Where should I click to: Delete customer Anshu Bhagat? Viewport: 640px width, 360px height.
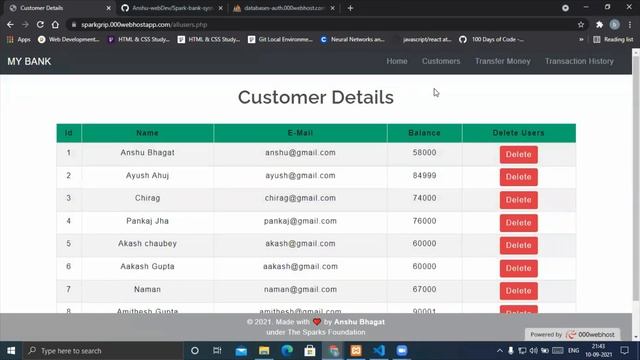point(518,154)
